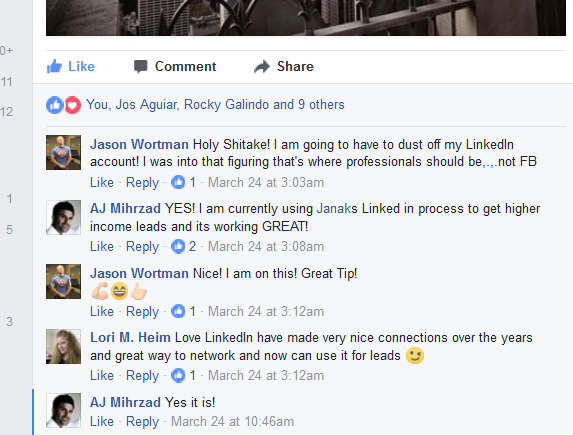Like Jason Wortman's Great Tip comment
This screenshot has height=436, width=573.
[102, 311]
